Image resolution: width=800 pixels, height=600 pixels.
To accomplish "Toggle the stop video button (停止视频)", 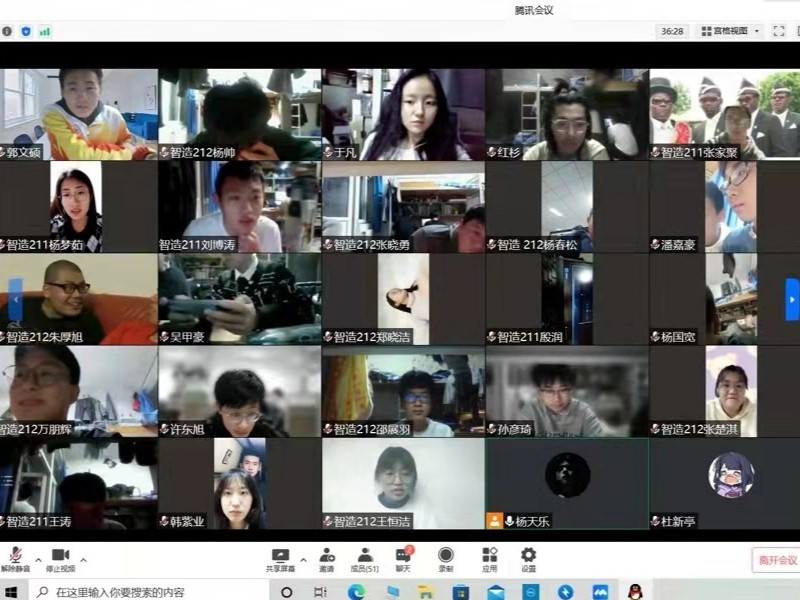I will click(60, 556).
